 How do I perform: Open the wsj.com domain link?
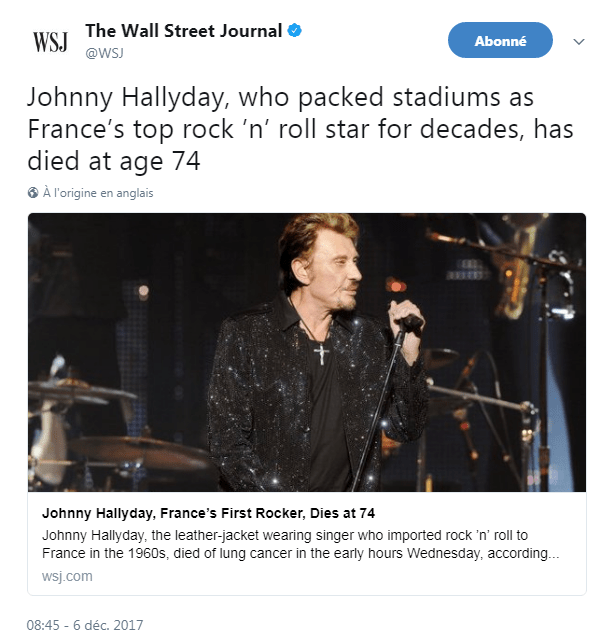(67, 576)
